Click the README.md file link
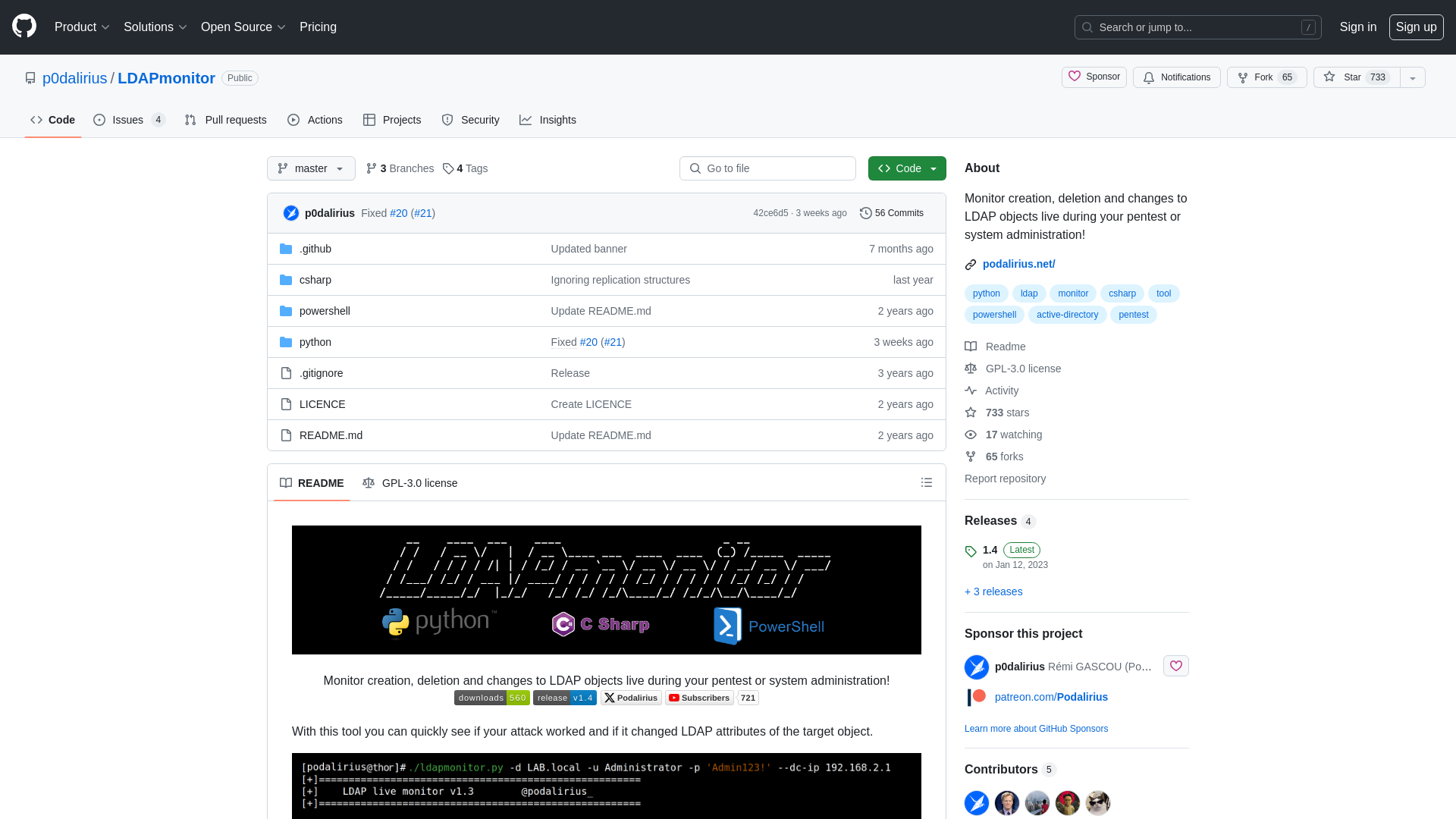 331,434
